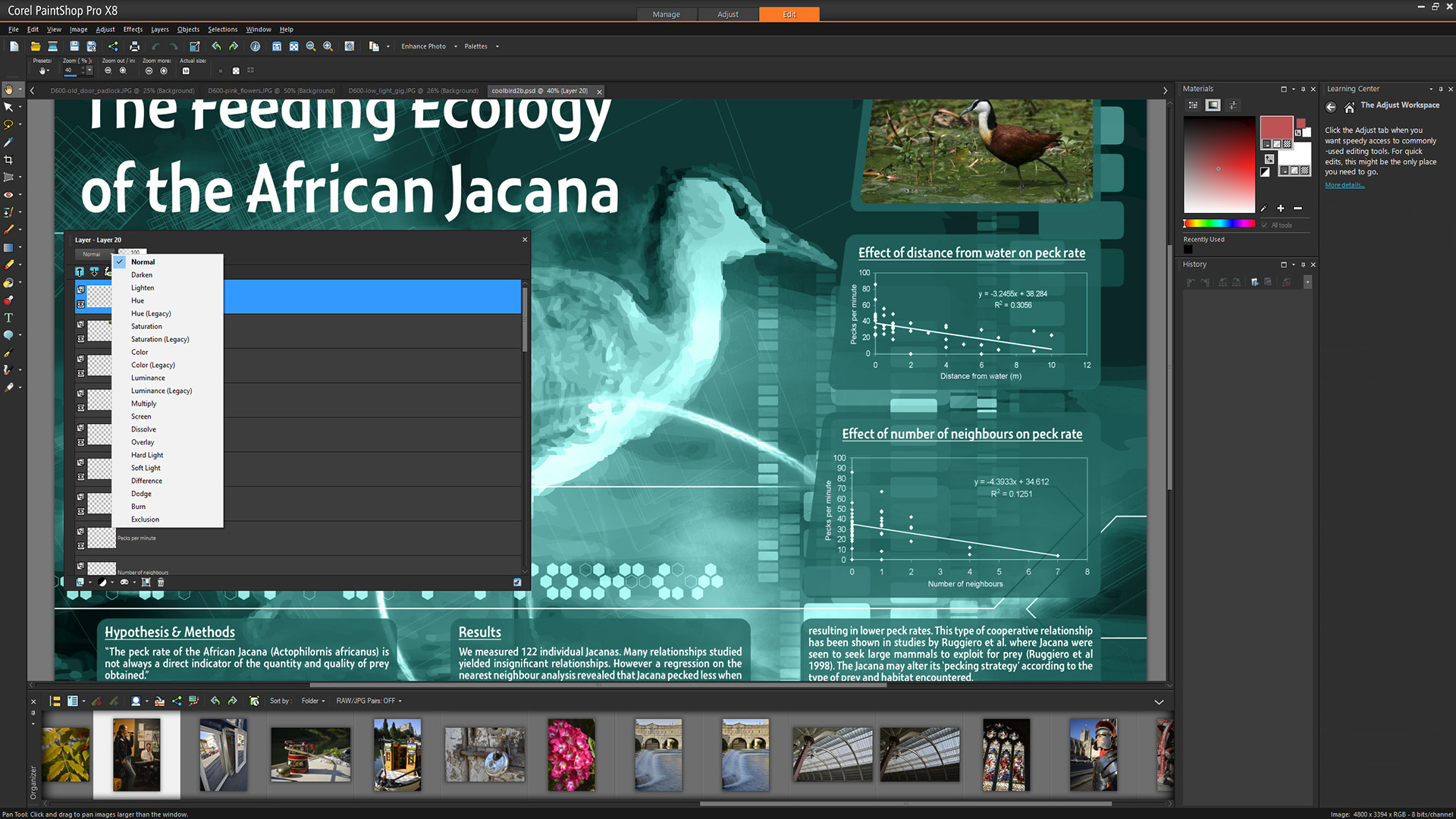Select the Dropper tool
The height and width of the screenshot is (819, 1456).
tap(8, 142)
